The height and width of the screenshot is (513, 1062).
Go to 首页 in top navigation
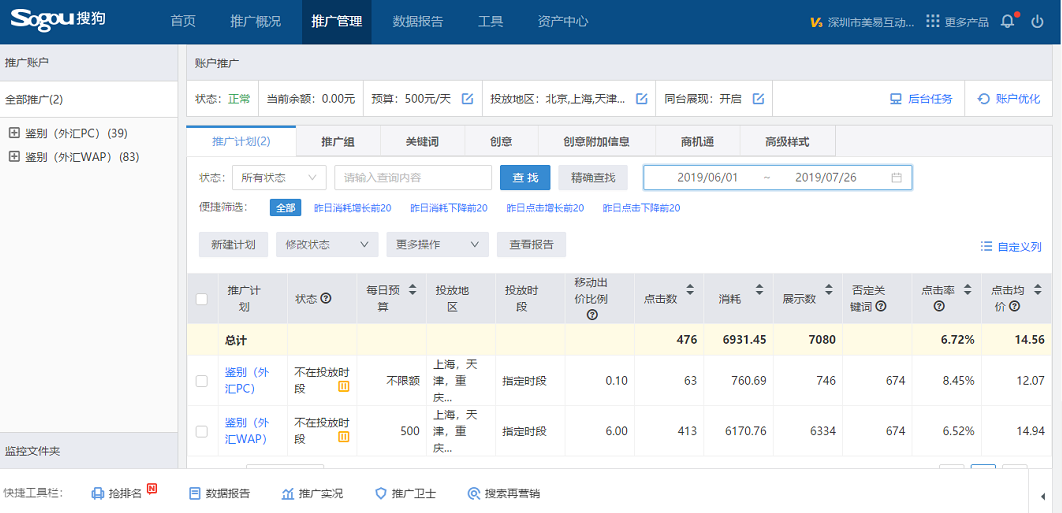(x=183, y=21)
